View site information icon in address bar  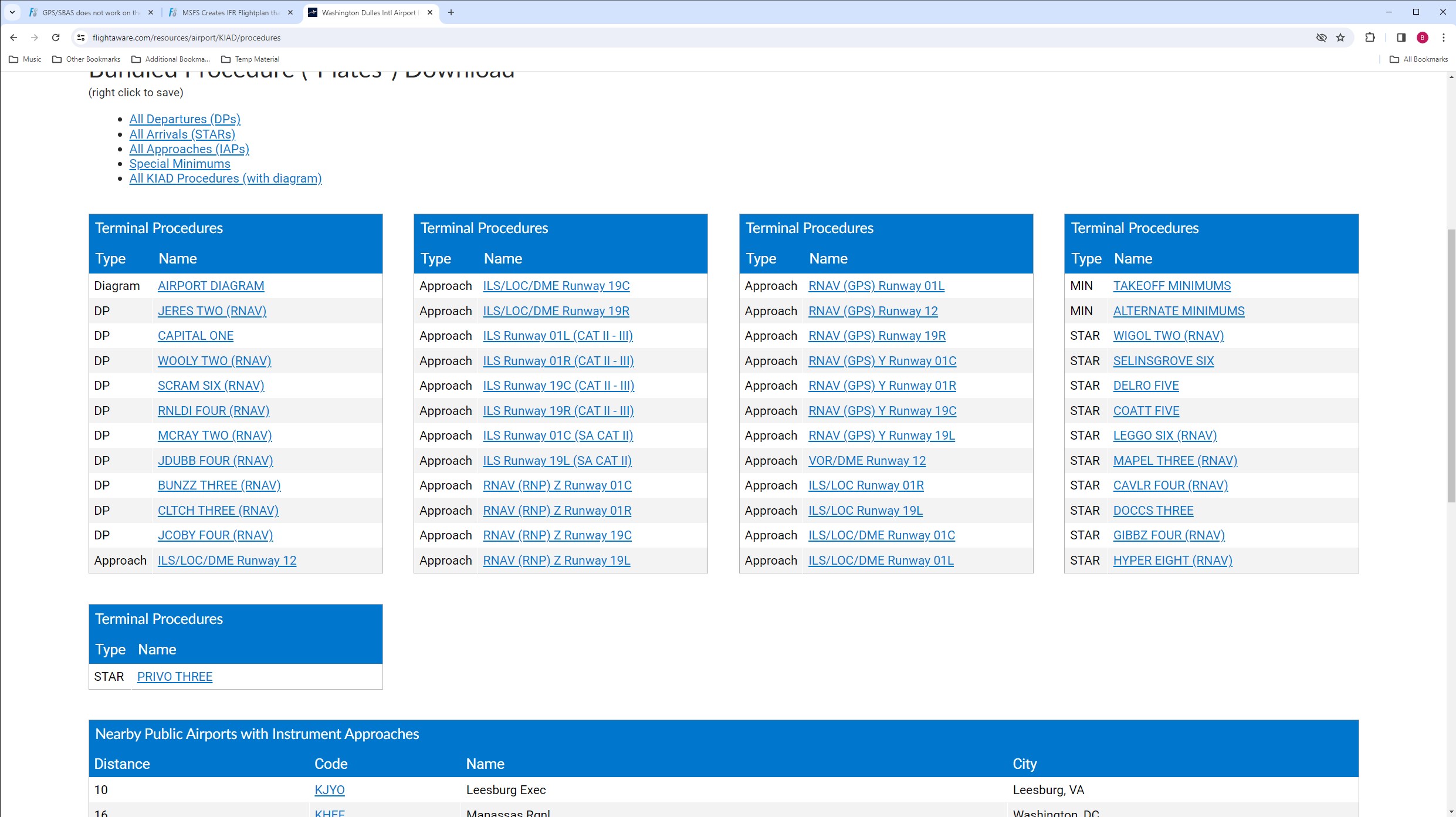click(x=81, y=38)
